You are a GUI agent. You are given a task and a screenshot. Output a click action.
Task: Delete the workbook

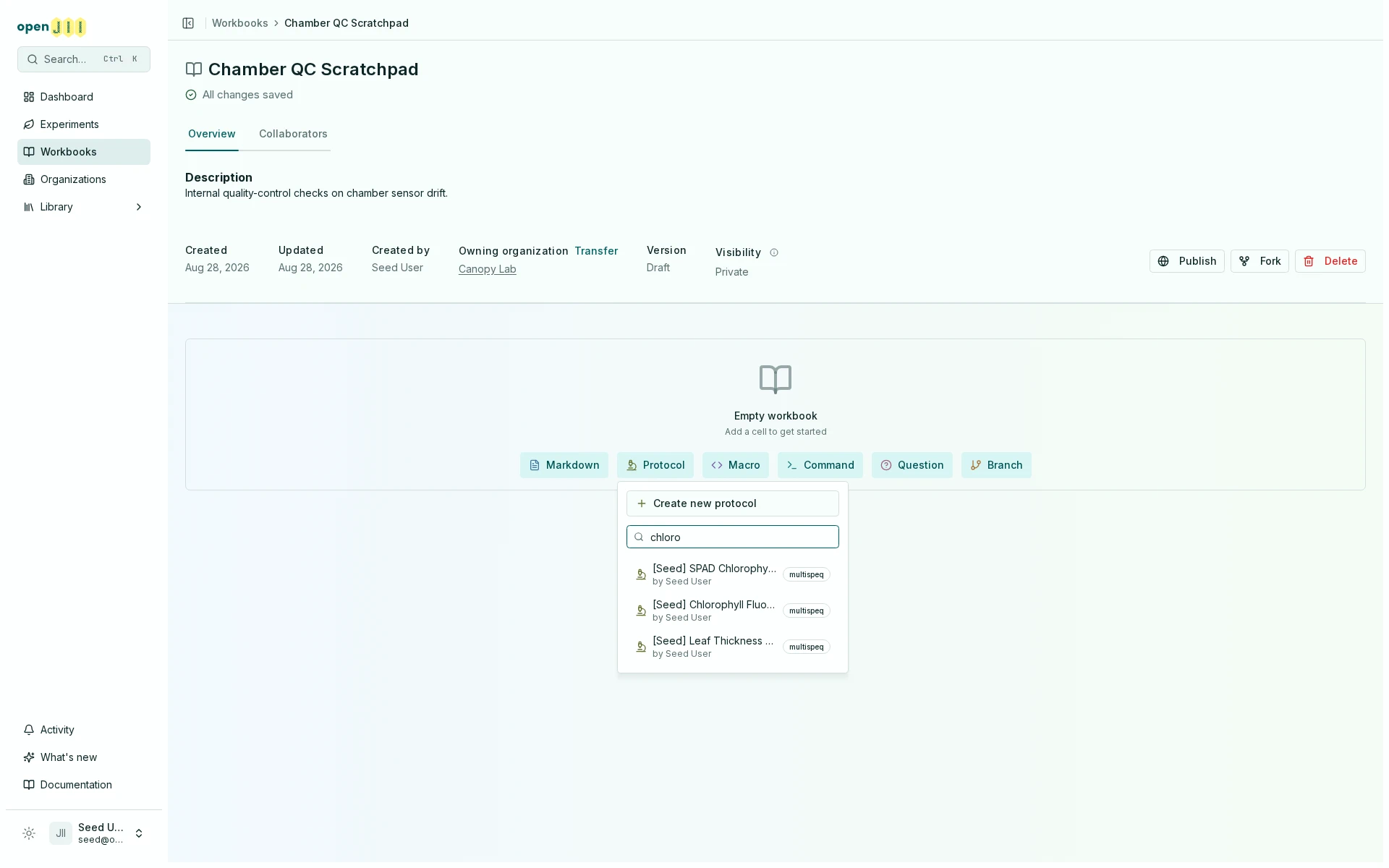(x=1330, y=261)
